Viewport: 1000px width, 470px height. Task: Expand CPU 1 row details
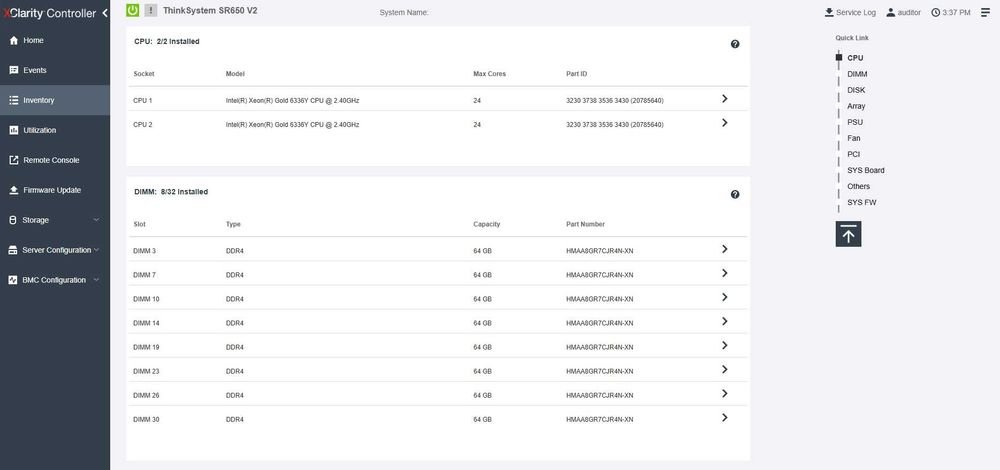724,99
